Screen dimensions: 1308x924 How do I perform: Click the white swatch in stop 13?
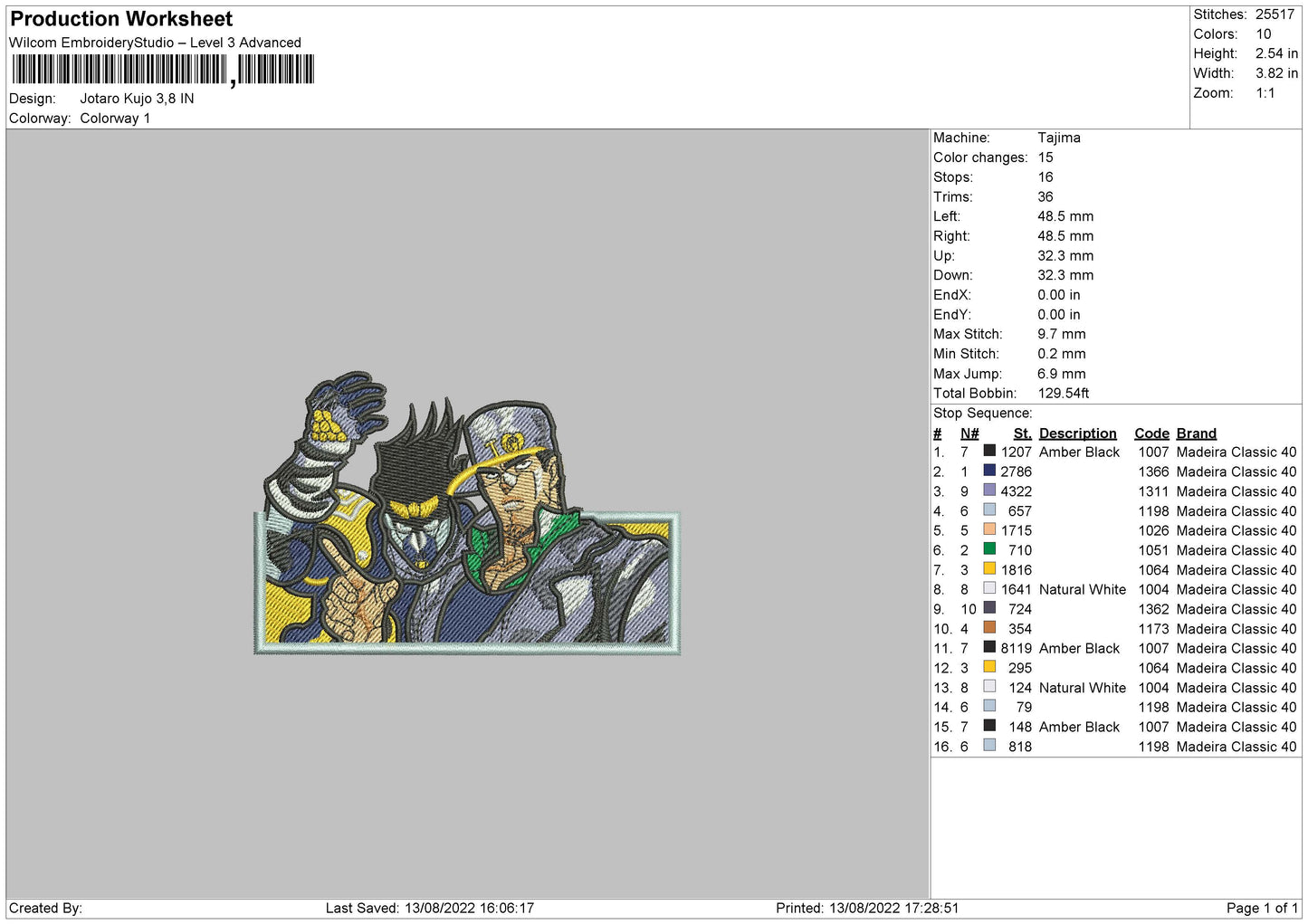[989, 686]
